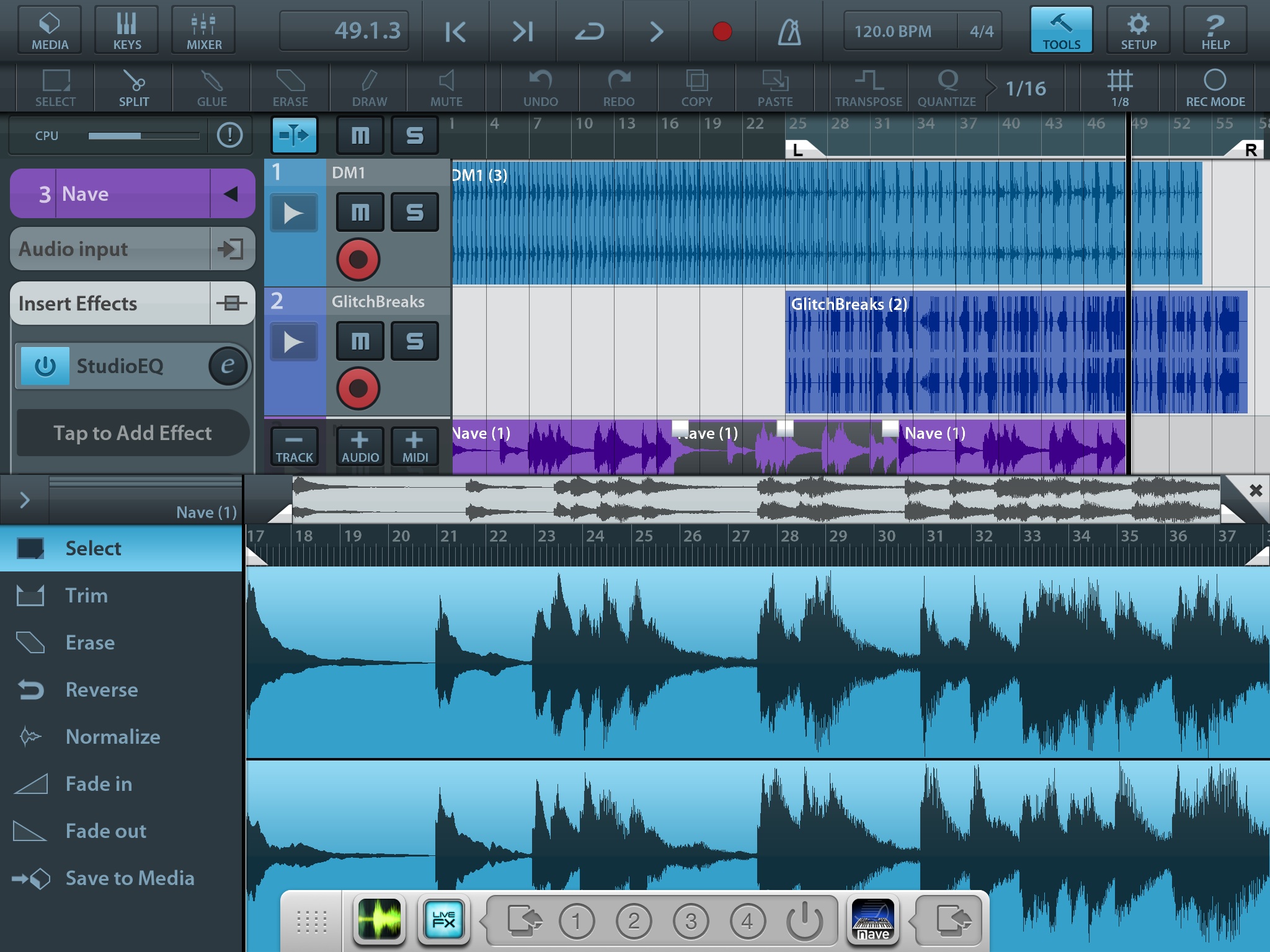Choose the MUTE tool in the toolbar
The width and height of the screenshot is (1270, 952).
click(446, 88)
